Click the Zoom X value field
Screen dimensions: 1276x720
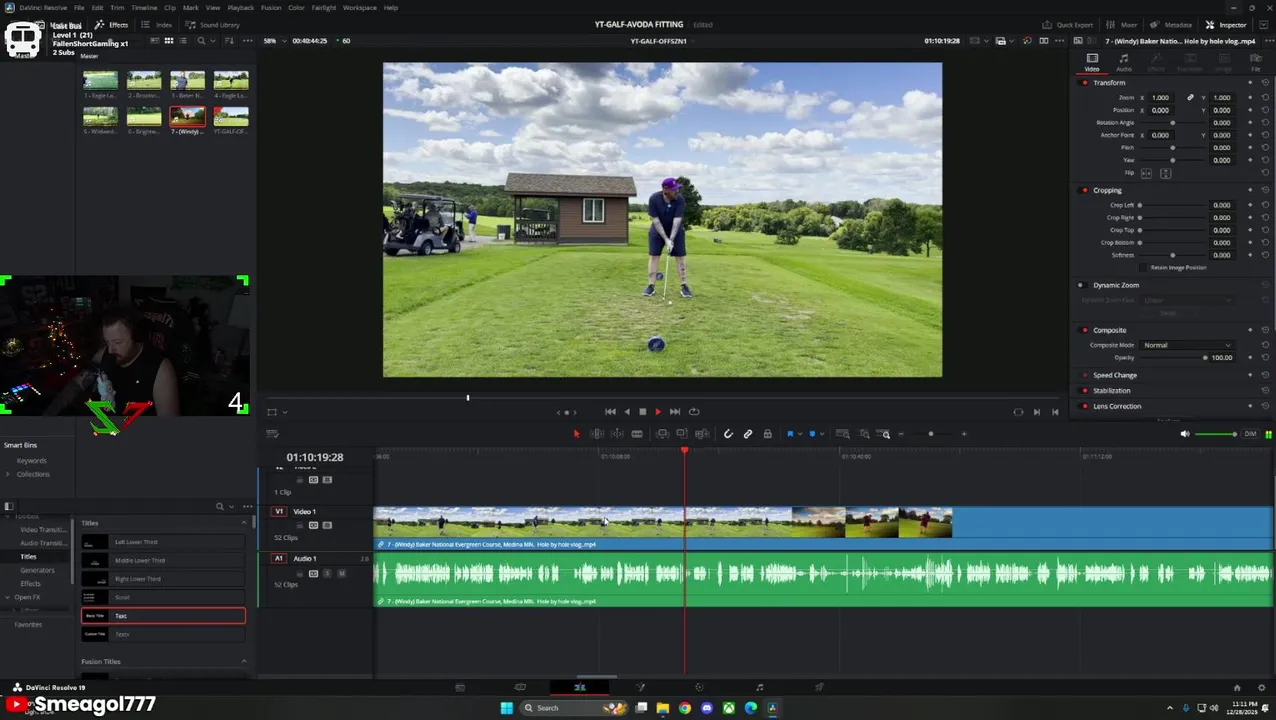pyautogui.click(x=1160, y=98)
